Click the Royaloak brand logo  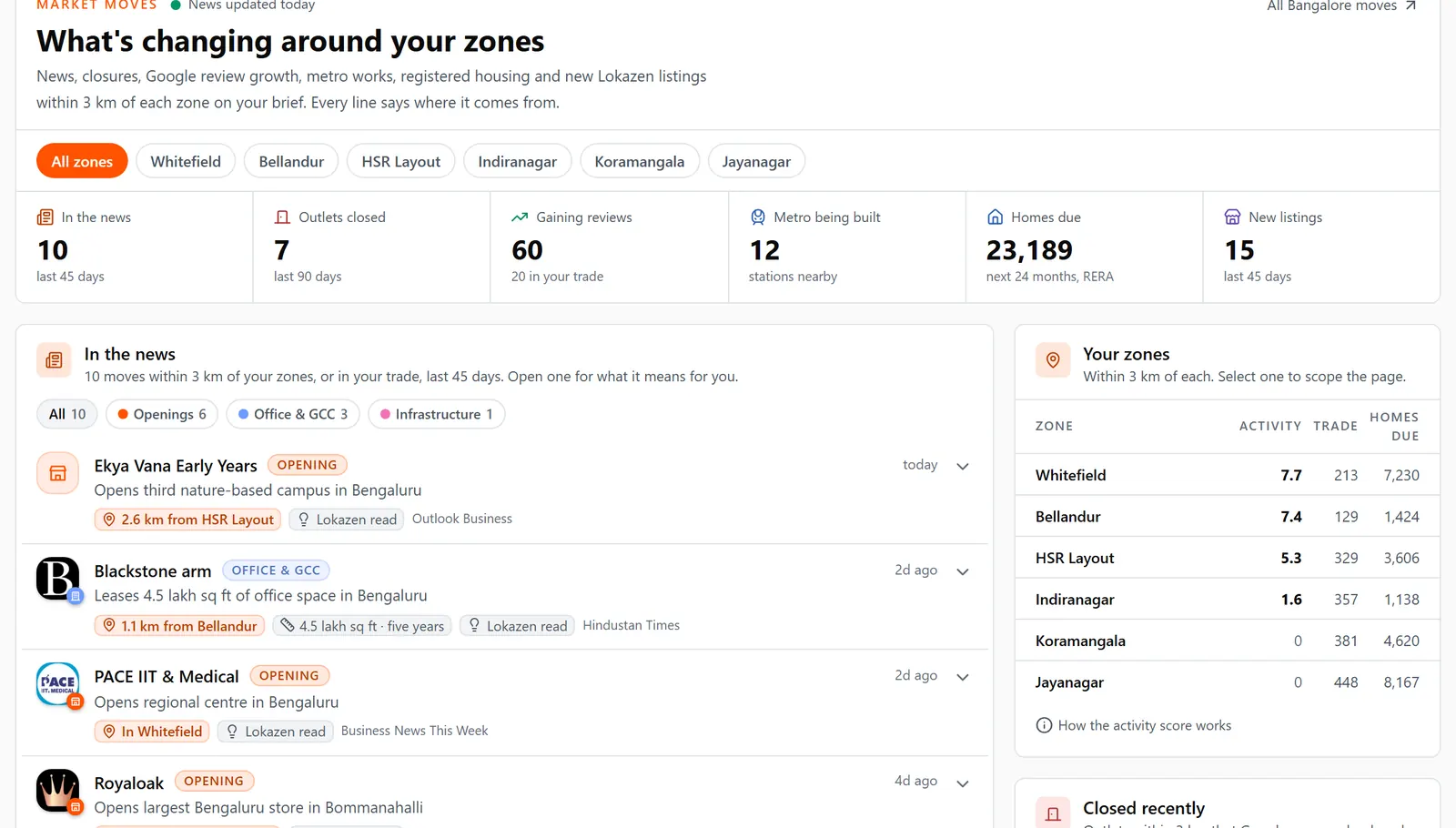tap(57, 790)
